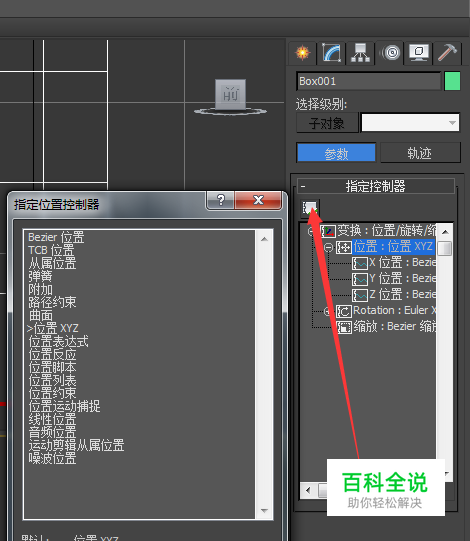Click the X 位置 curve icon
The width and height of the screenshot is (470, 541).
360,263
